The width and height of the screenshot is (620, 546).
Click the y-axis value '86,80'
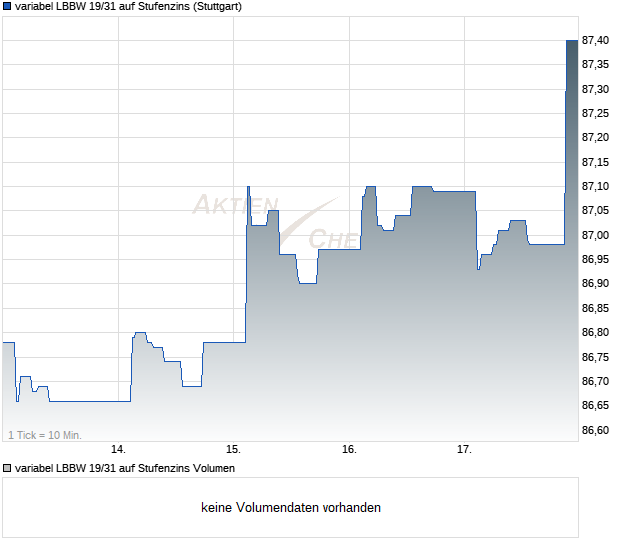click(x=595, y=333)
